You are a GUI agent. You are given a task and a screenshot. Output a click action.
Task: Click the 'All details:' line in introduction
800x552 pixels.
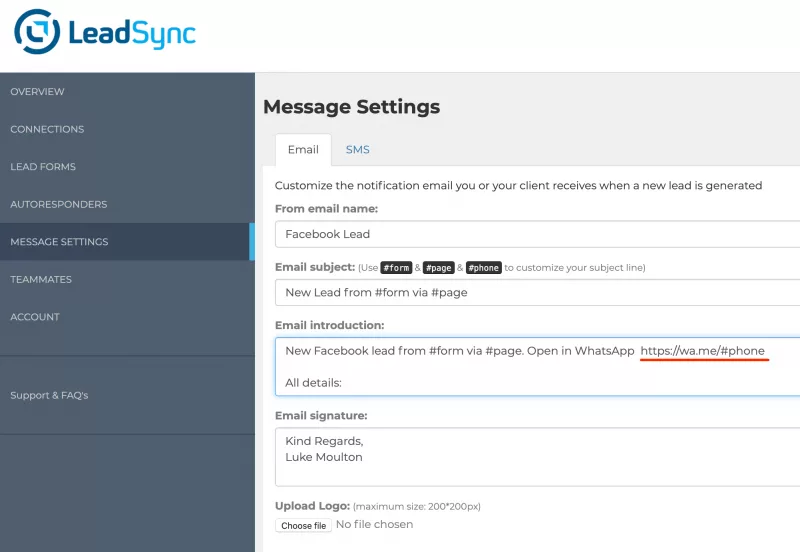313,383
